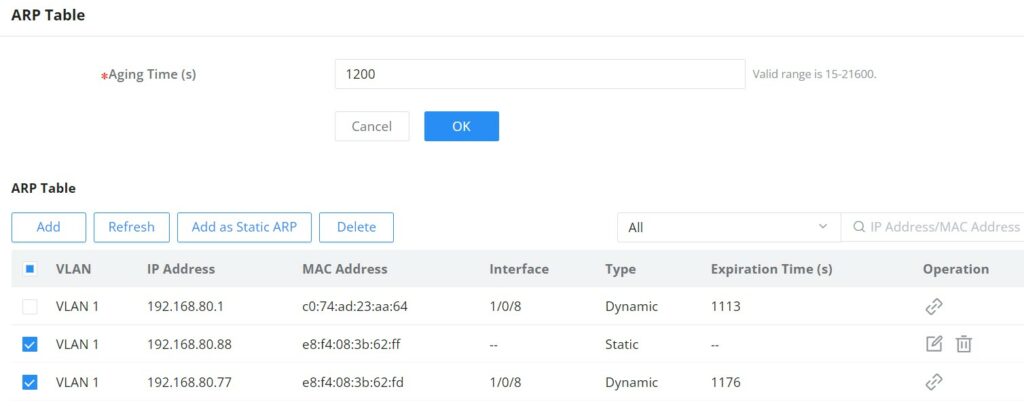This screenshot has width=1024, height=406.
Task: Click the Delete button above the table
Action: [357, 227]
